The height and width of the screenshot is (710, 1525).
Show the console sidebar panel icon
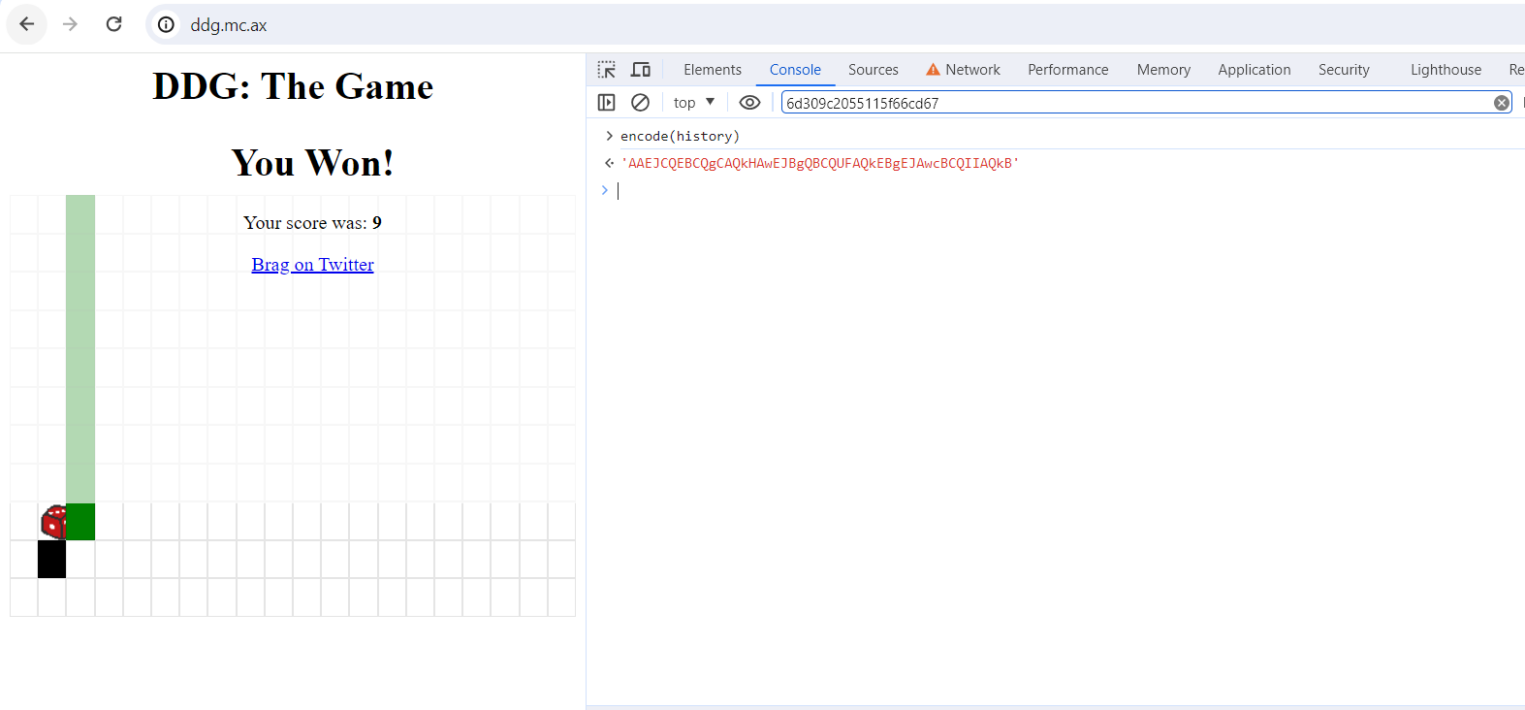[x=606, y=102]
